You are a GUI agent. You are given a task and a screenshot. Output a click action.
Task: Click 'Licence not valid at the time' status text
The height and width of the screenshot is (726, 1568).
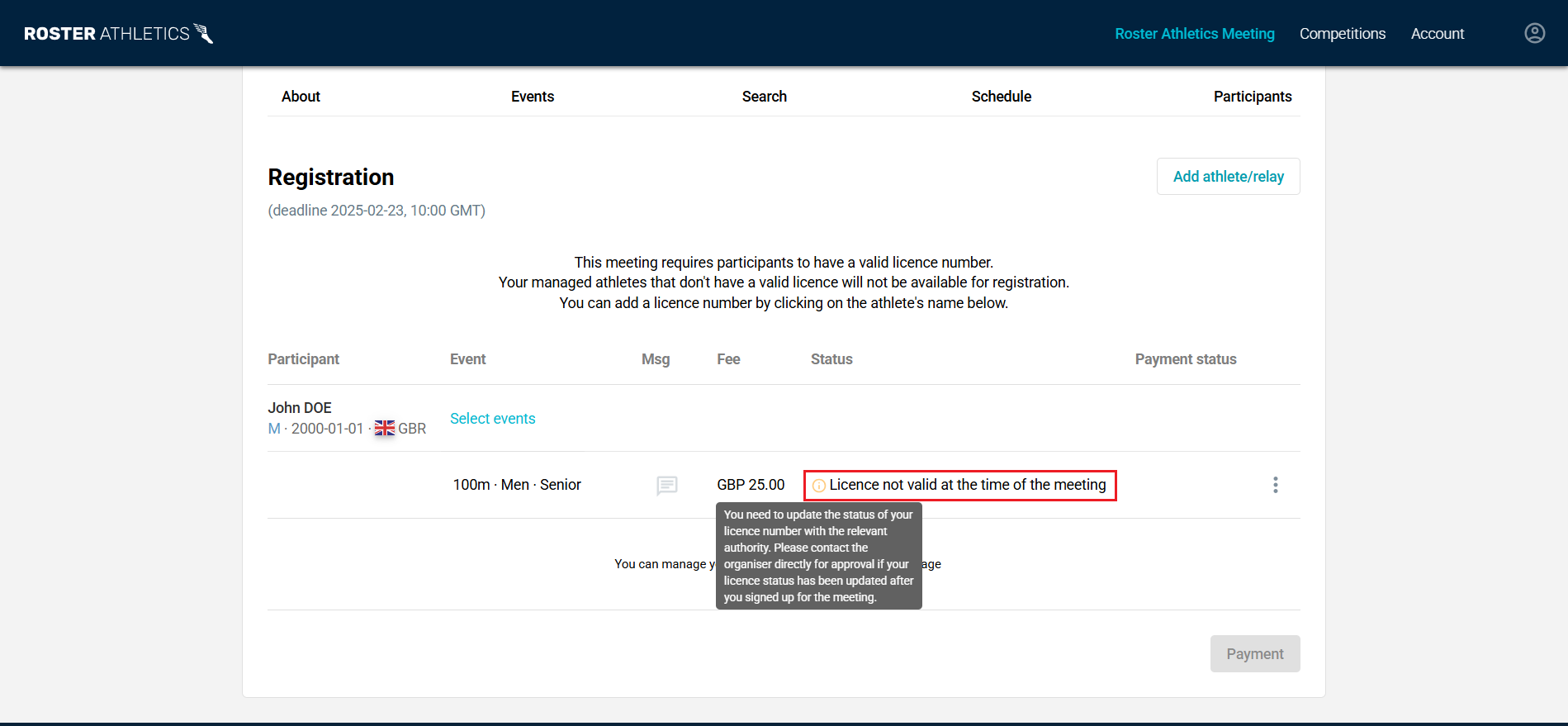pyautogui.click(x=968, y=485)
